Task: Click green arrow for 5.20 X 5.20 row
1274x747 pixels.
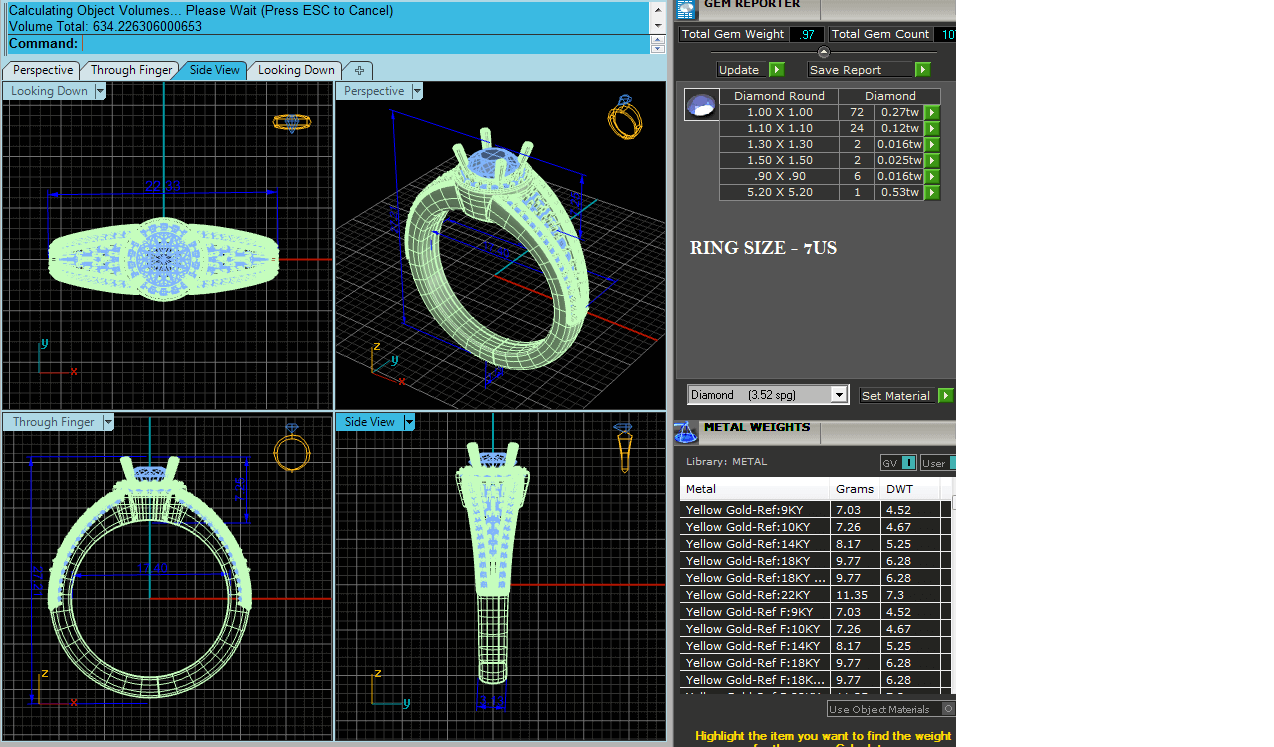Action: [931, 192]
